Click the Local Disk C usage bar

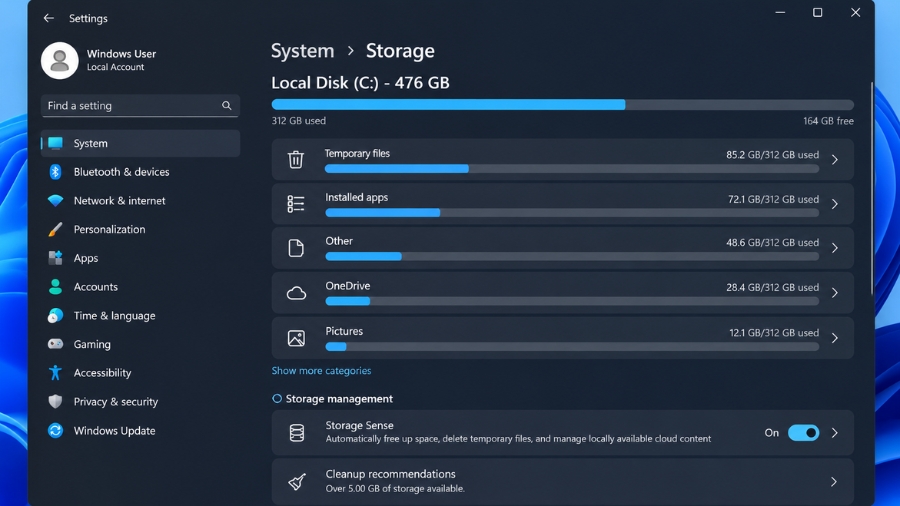pyautogui.click(x=562, y=104)
